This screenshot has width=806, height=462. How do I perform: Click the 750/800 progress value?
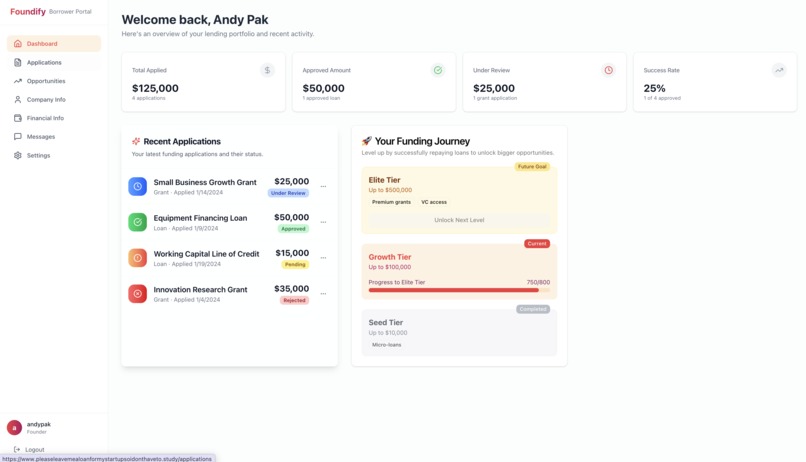pyautogui.click(x=538, y=282)
